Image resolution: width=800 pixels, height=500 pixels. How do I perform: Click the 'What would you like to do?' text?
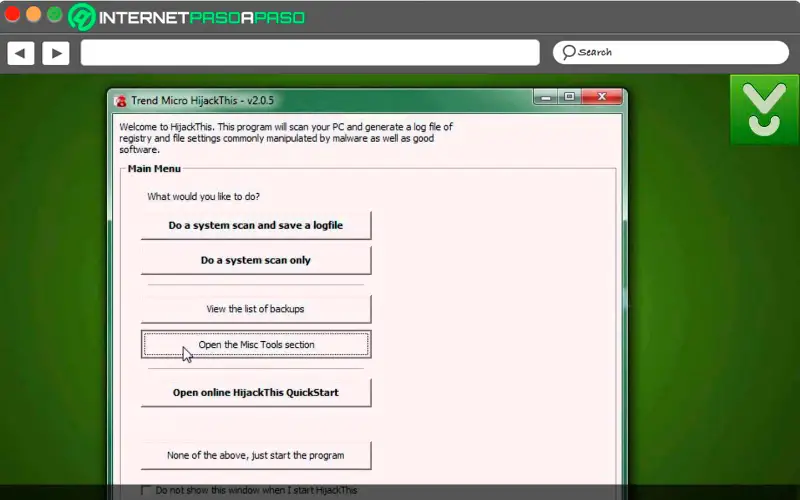coord(204,196)
